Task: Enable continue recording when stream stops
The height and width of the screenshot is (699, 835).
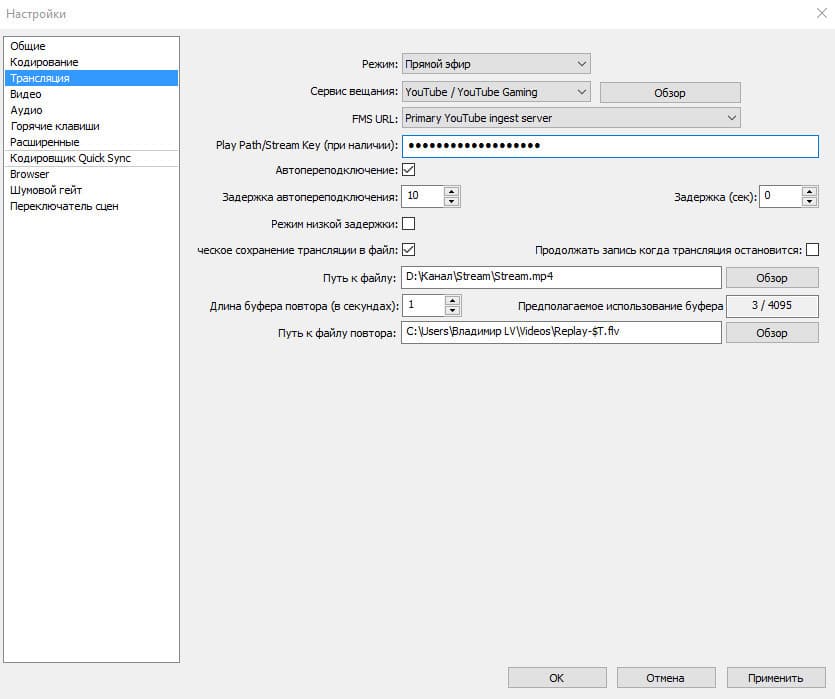Action: click(812, 250)
